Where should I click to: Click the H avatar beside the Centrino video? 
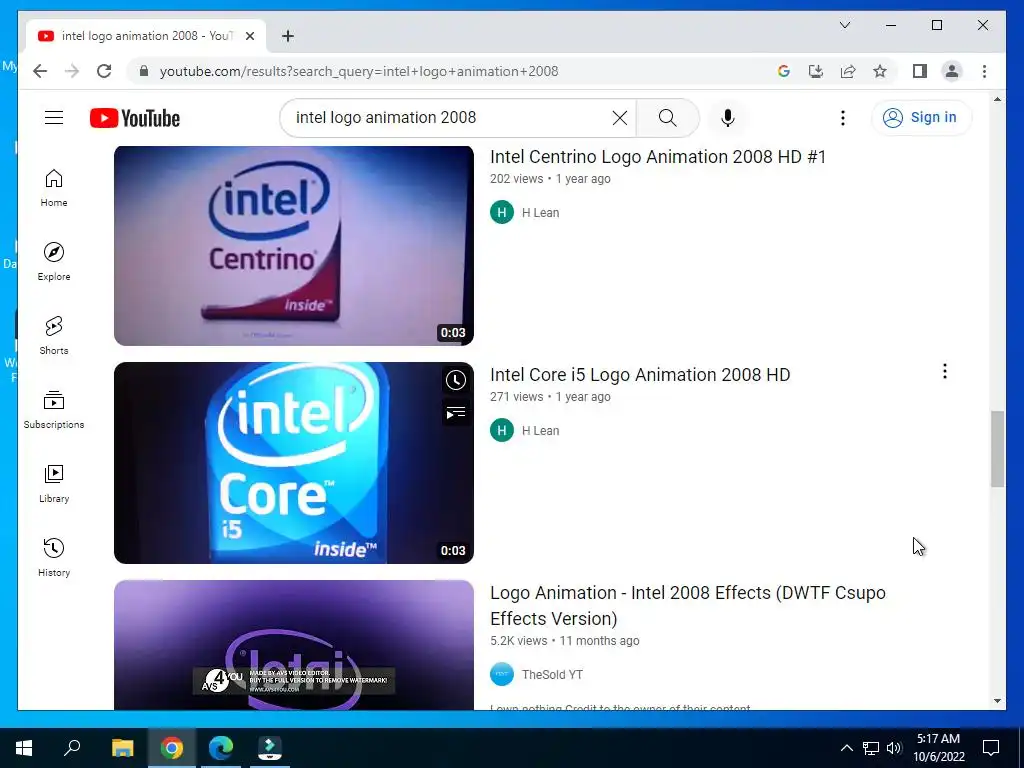click(x=502, y=212)
